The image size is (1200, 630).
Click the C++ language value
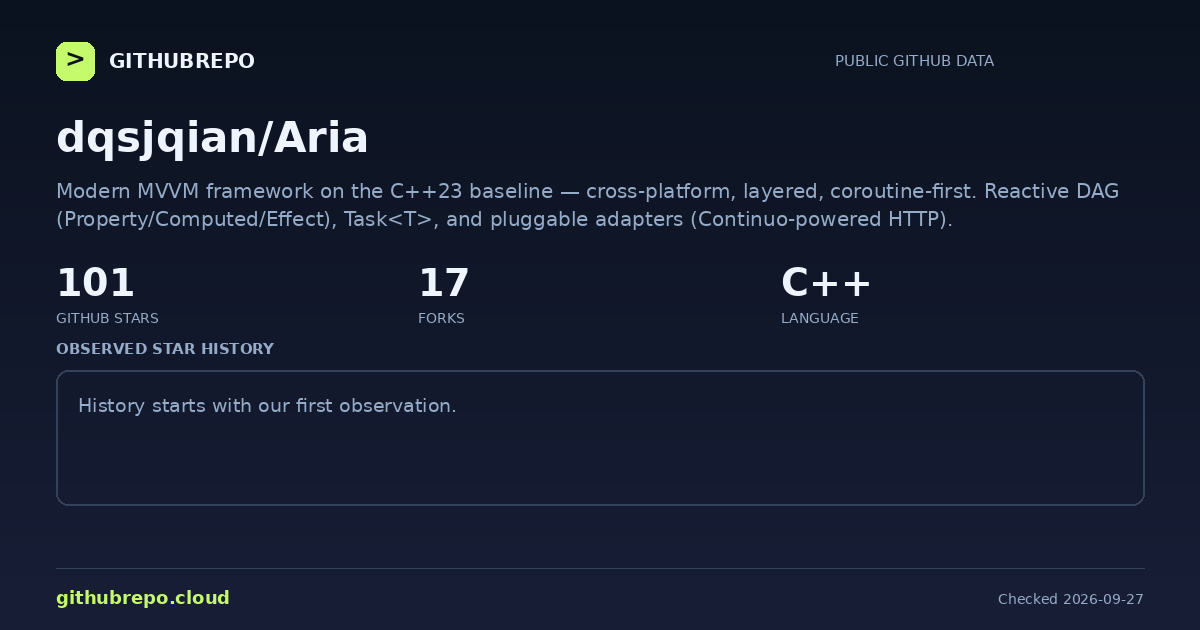pos(826,283)
